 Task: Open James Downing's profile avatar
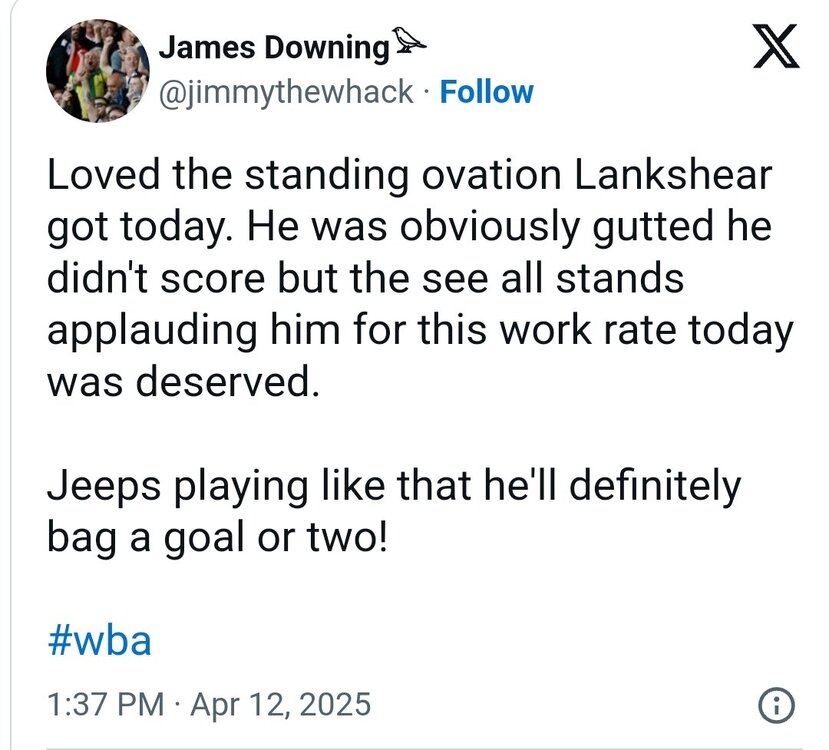(x=97, y=70)
